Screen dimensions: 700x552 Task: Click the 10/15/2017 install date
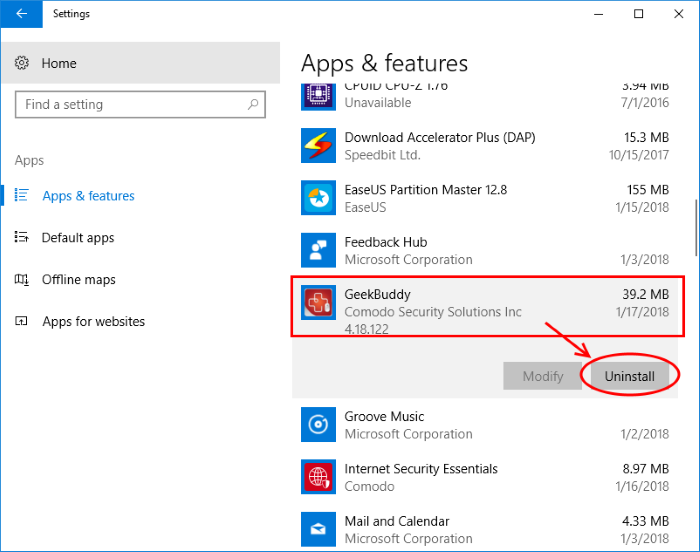639,155
